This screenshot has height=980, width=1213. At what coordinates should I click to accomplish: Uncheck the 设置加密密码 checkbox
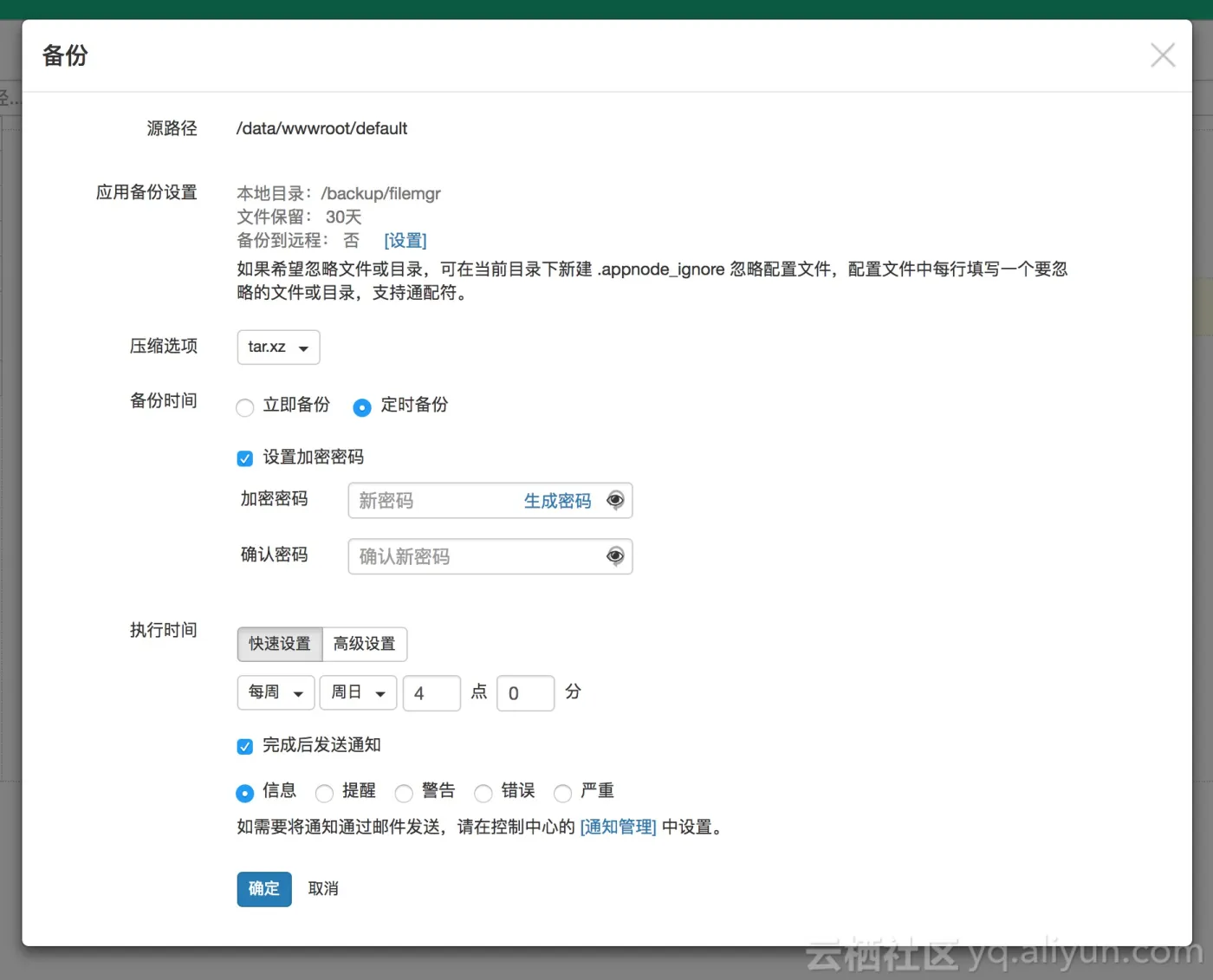click(x=245, y=458)
